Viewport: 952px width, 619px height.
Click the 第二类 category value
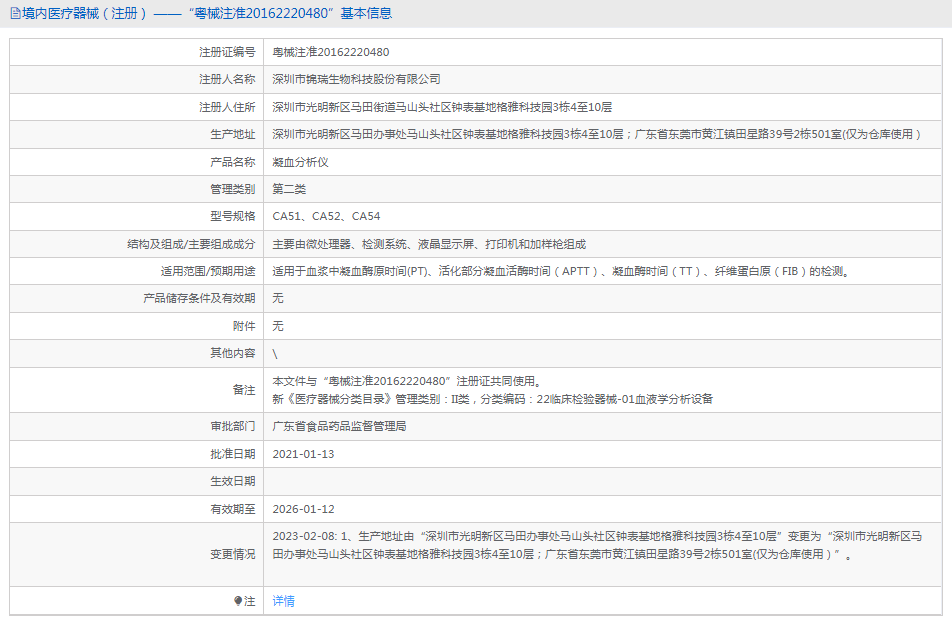coord(289,189)
